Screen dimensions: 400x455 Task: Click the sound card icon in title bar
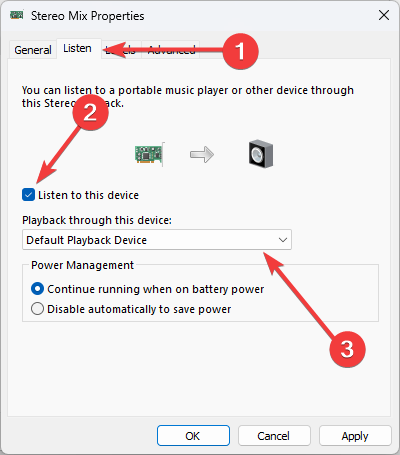[17, 15]
